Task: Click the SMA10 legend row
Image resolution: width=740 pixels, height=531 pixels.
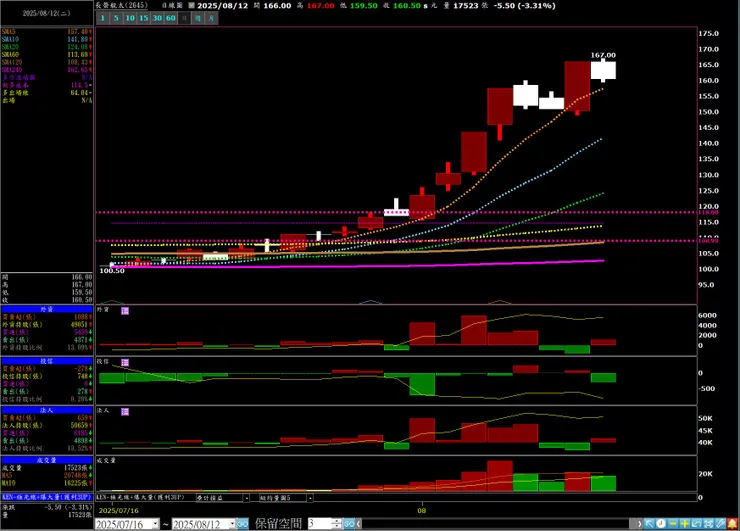Action: [47, 39]
